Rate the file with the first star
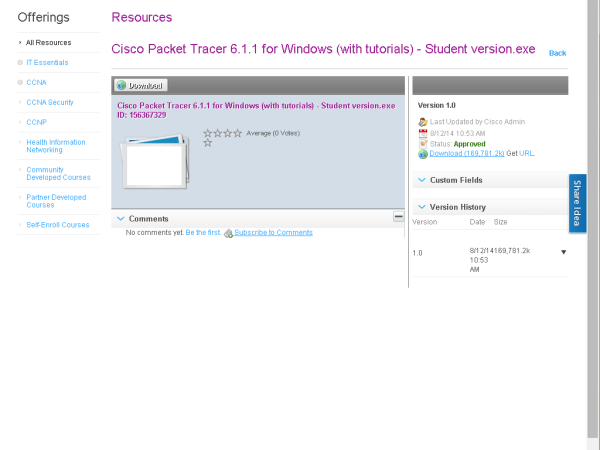This screenshot has width=600, height=450. point(208,132)
